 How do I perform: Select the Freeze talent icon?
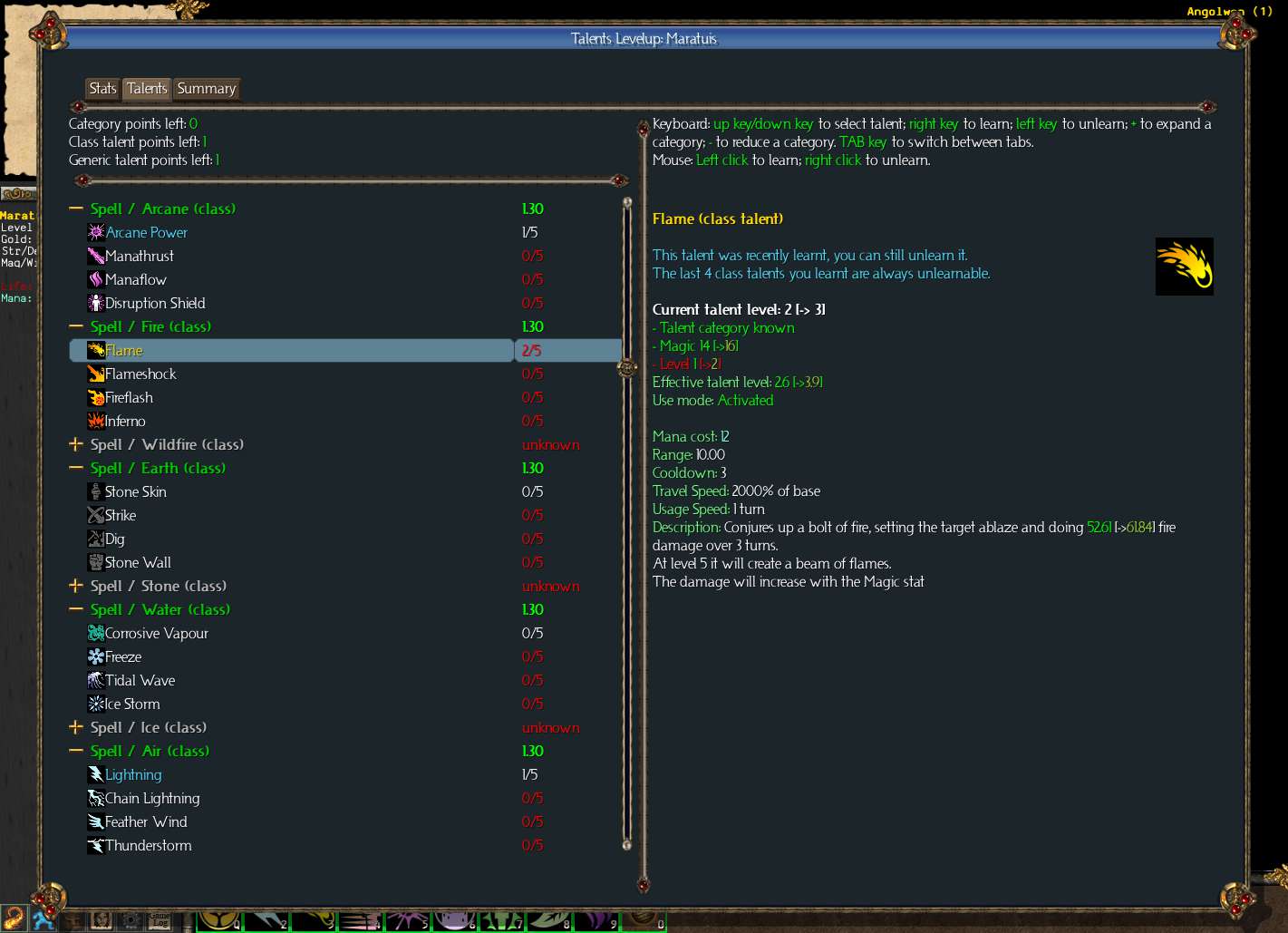tap(96, 656)
